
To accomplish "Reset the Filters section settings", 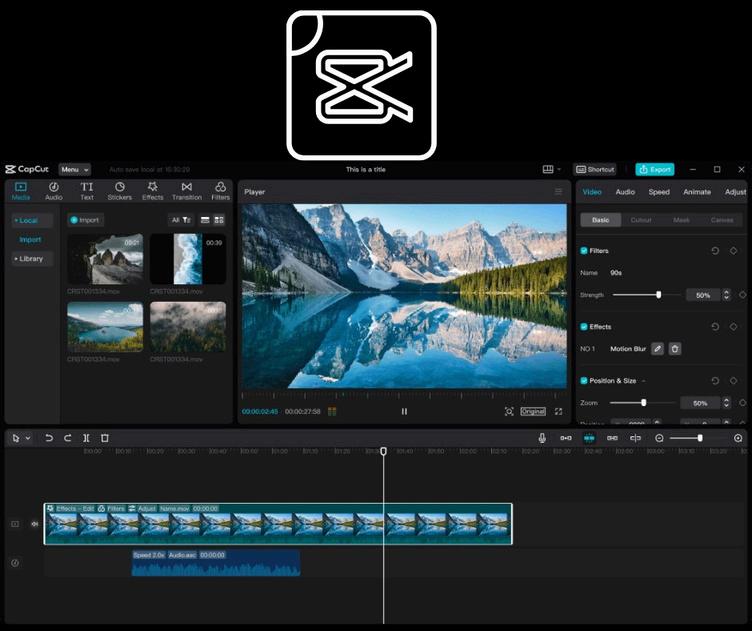I will [x=715, y=251].
